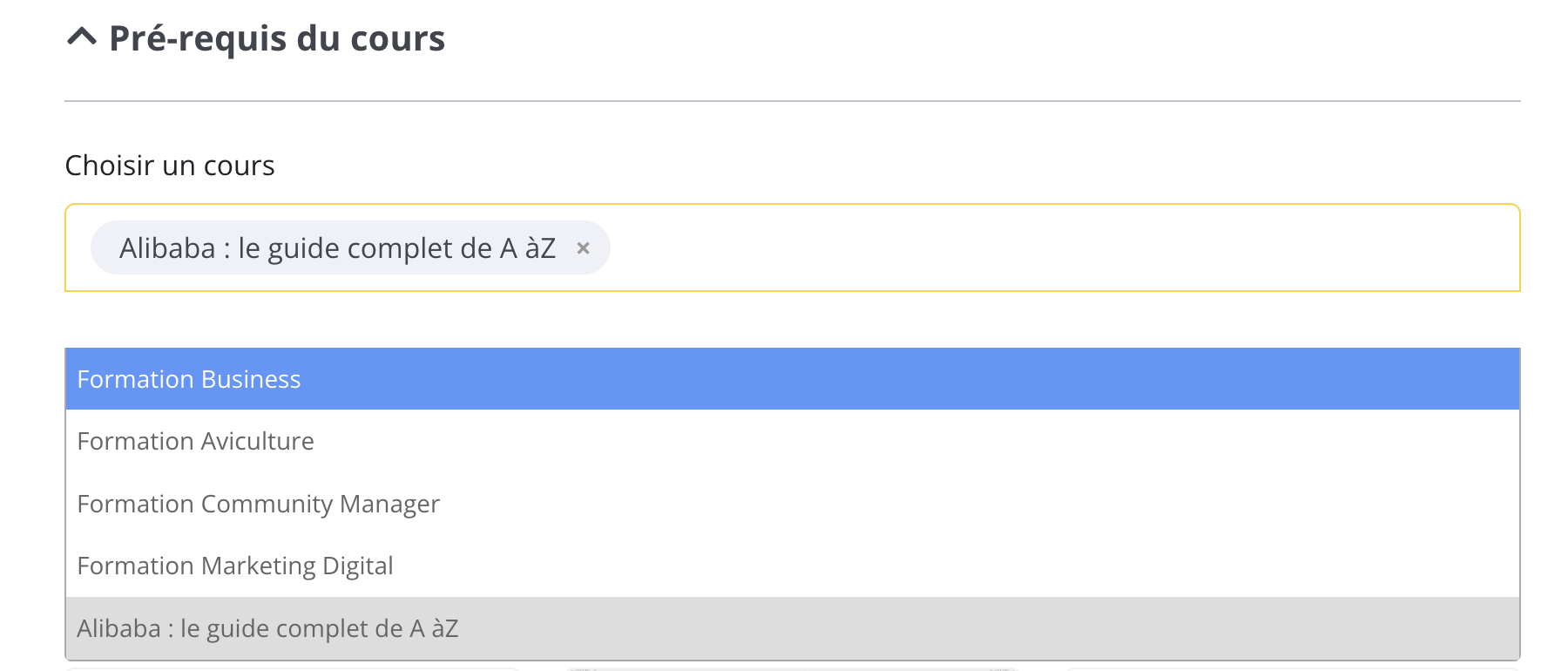Image resolution: width=1568 pixels, height=671 pixels.
Task: Hide prerequisites via the header caret
Action: tap(82, 37)
